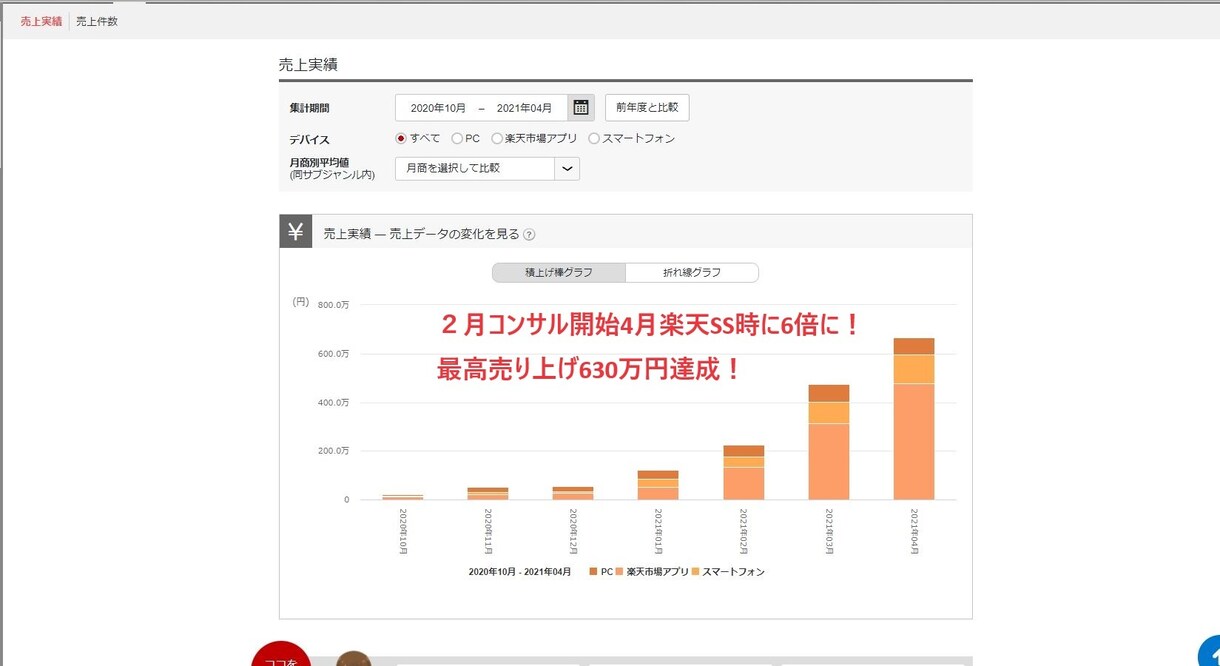Select the スマートフォン radio button
The height and width of the screenshot is (666, 1220).
pos(594,139)
